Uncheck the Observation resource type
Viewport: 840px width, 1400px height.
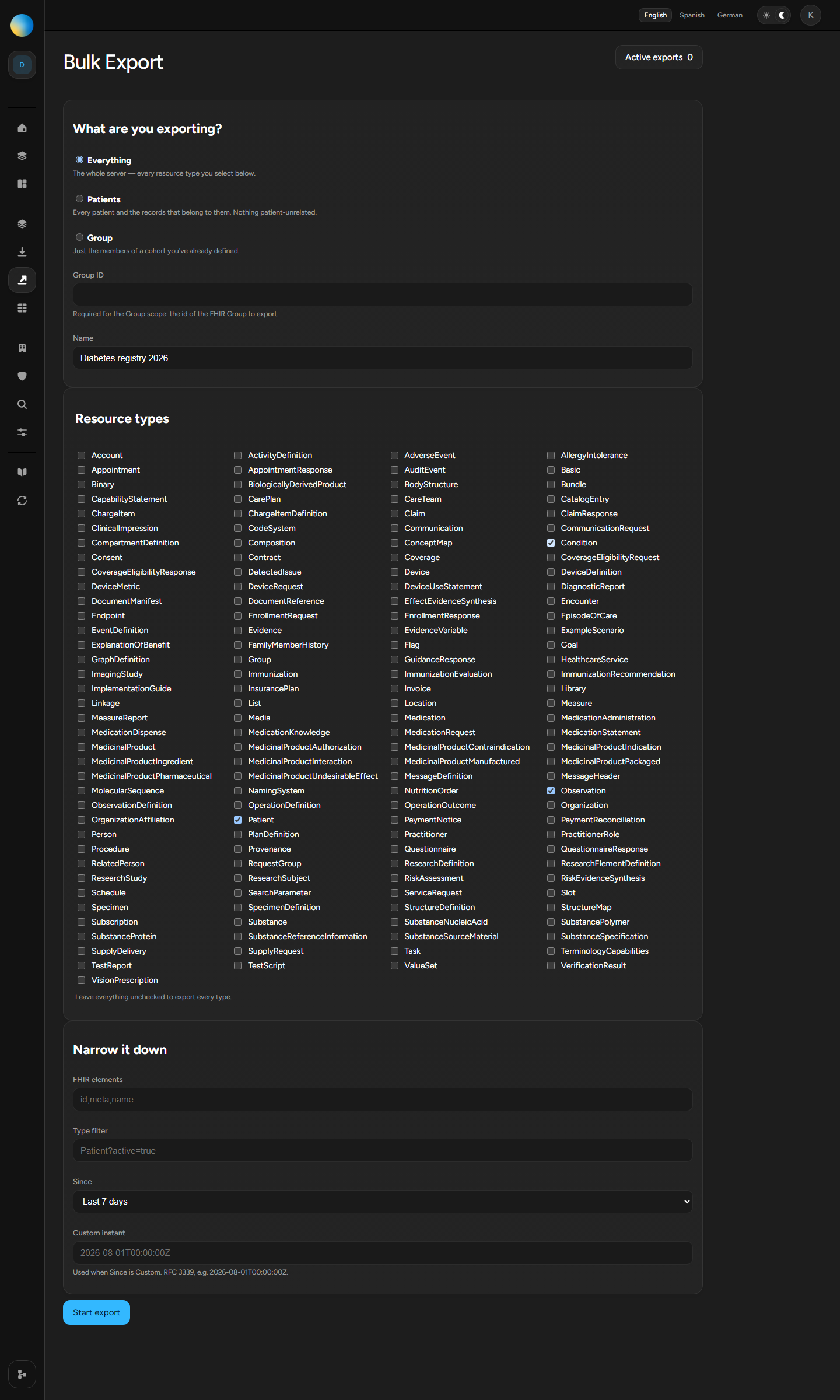[x=551, y=791]
